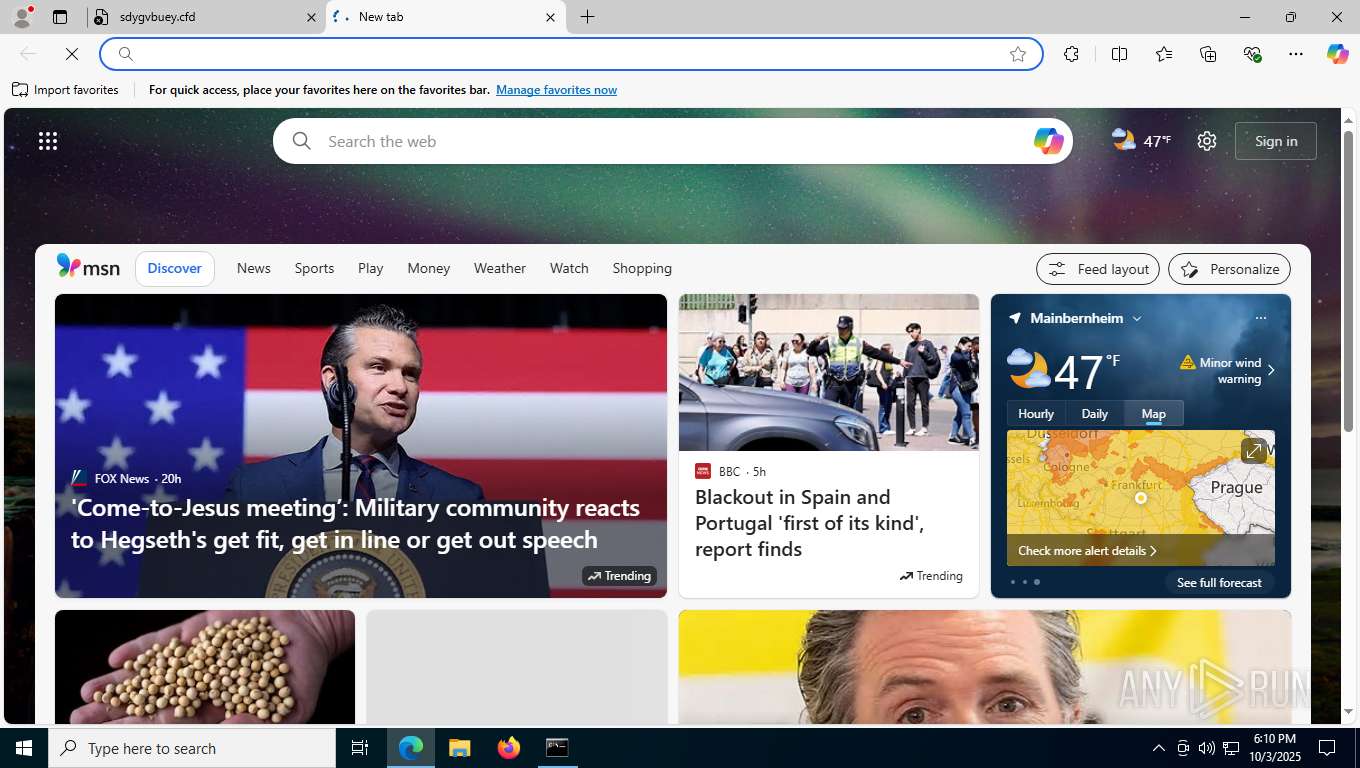Viewport: 1360px width, 768px height.
Task: Focus the browser address bar
Action: coord(570,54)
